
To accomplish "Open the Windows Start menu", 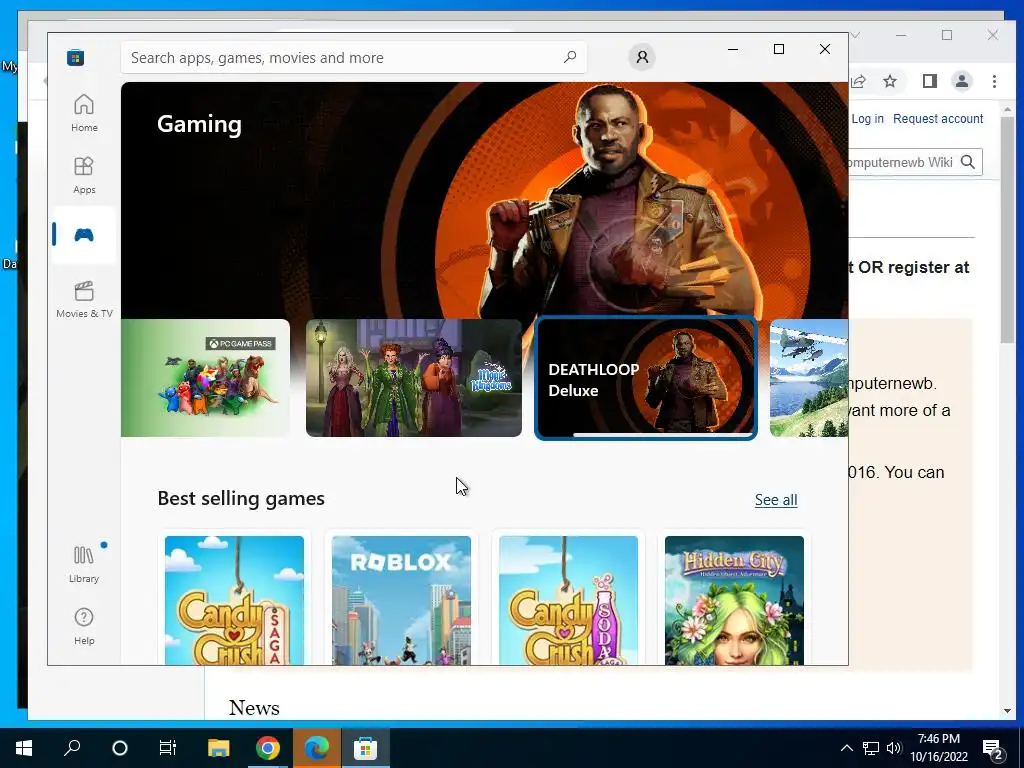I will [24, 748].
